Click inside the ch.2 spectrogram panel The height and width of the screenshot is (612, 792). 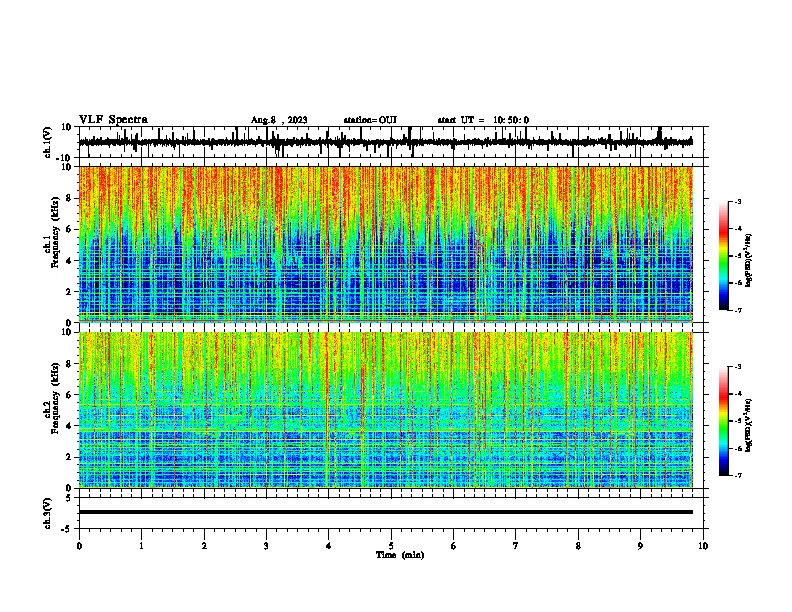(385, 410)
